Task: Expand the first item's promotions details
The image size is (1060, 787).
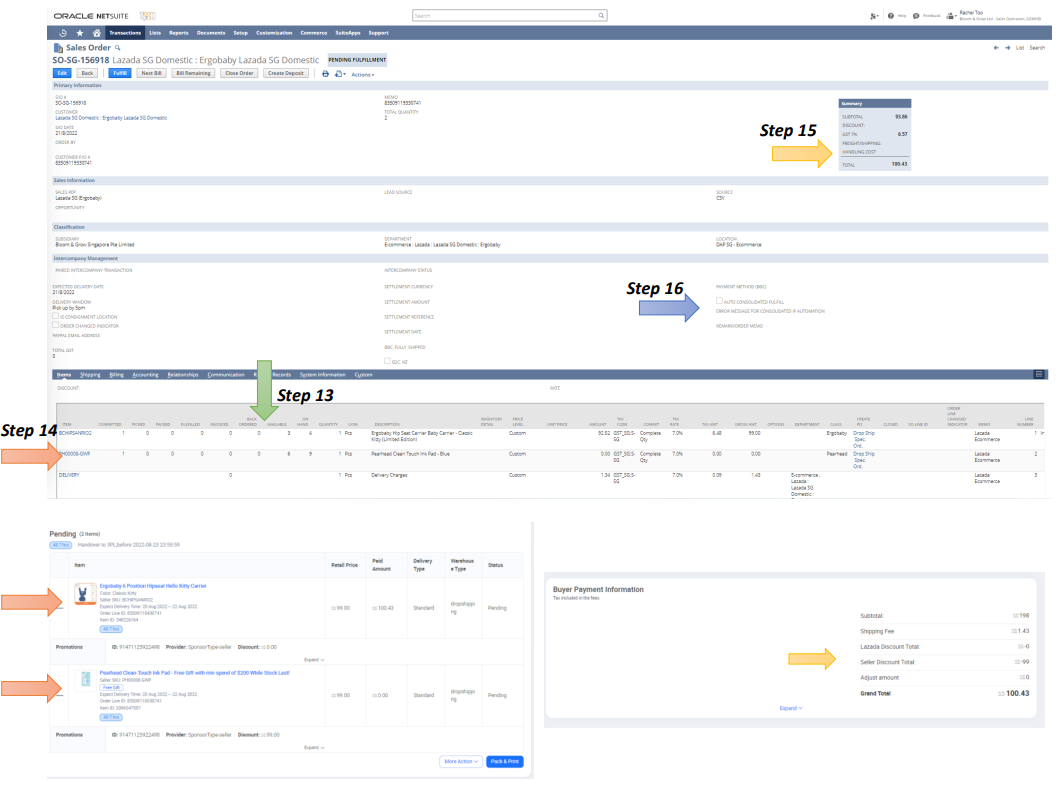Action: (314, 660)
